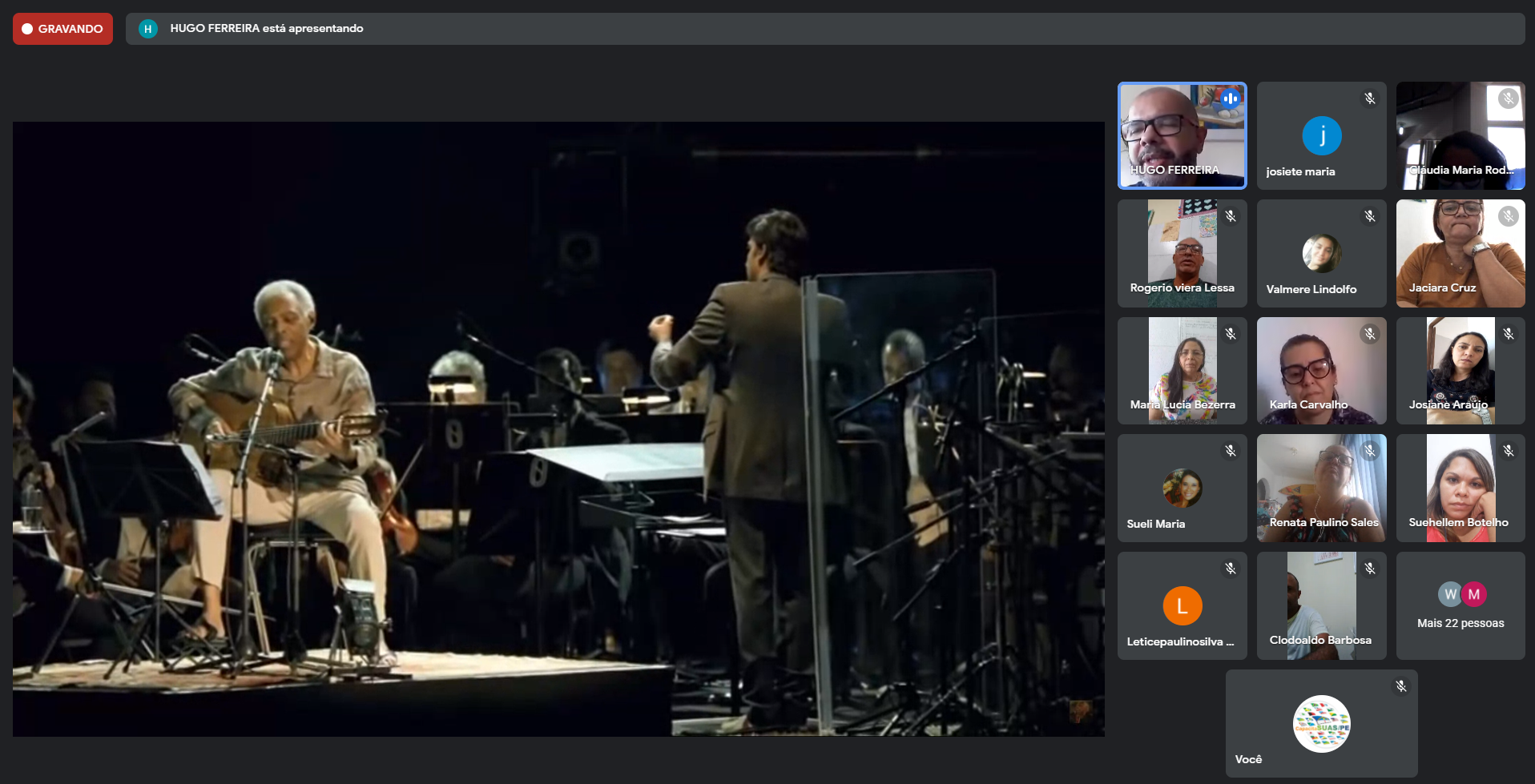Click the red GRAVANDO recording indicator

[x=62, y=29]
